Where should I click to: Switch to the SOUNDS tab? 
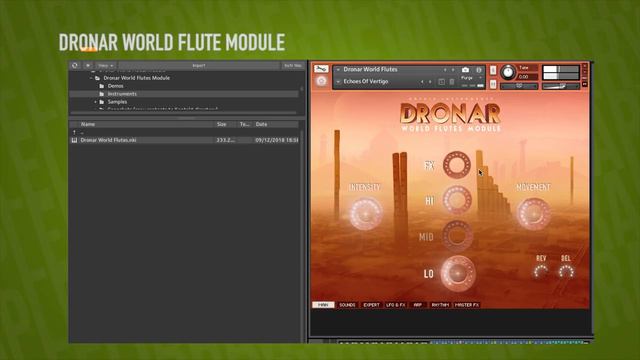coord(347,305)
